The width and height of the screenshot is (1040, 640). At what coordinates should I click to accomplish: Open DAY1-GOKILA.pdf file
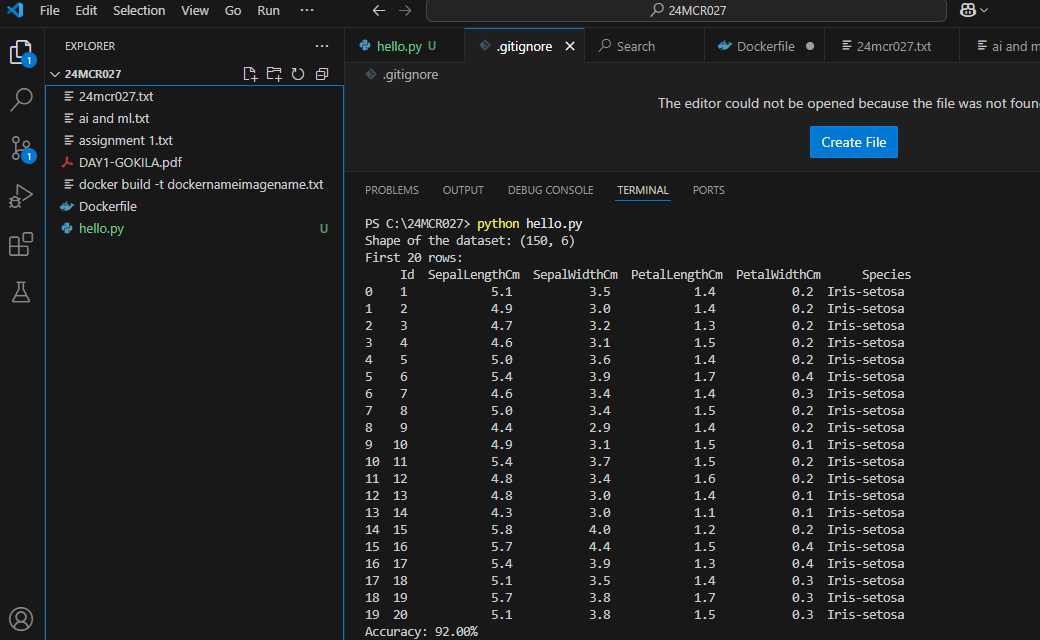click(194, 162)
